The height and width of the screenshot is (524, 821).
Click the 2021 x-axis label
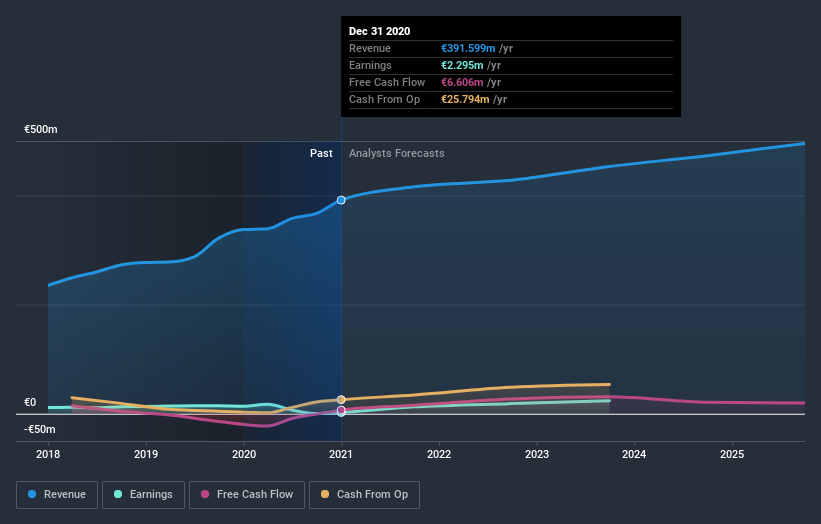click(341, 454)
